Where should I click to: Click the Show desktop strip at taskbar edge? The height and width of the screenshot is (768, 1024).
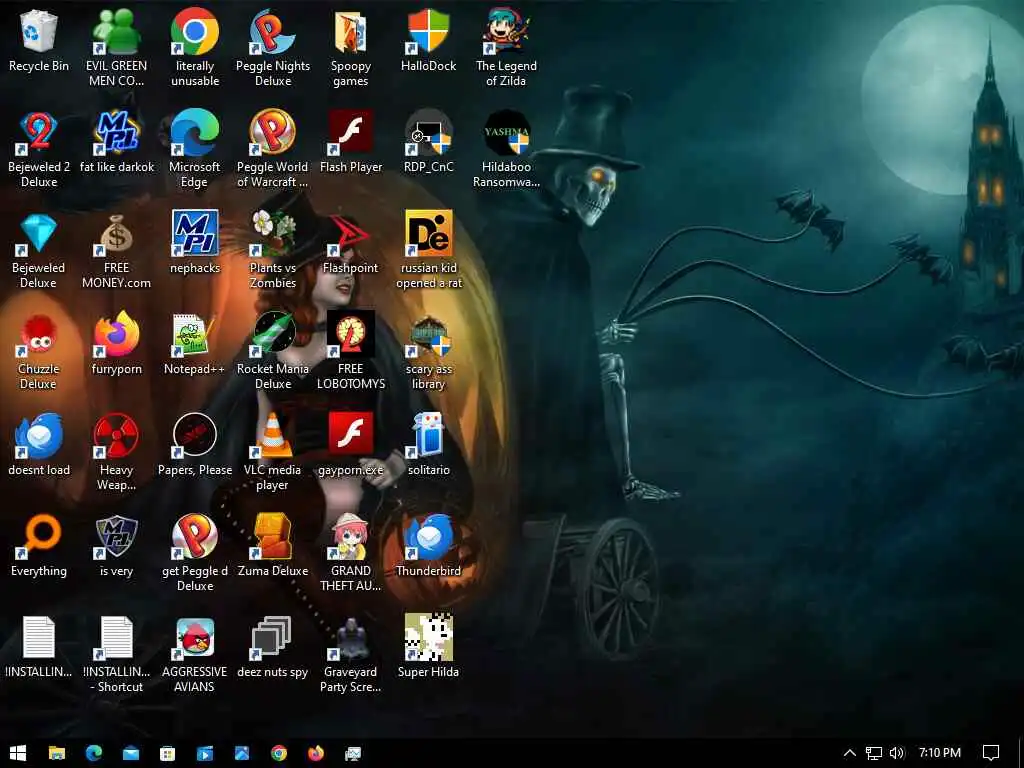[x=1021, y=753]
